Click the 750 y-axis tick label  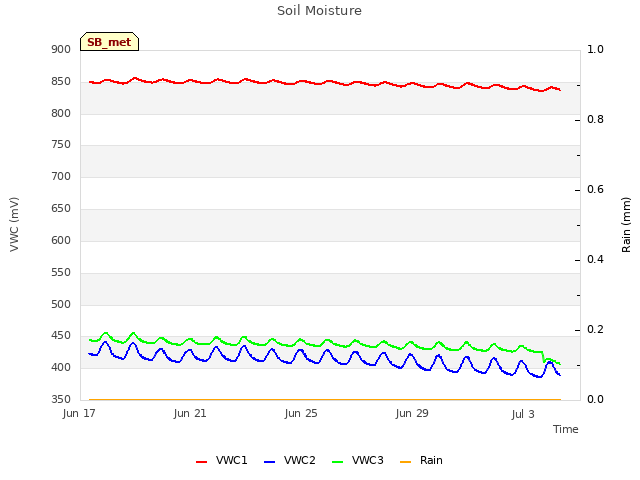(61, 144)
